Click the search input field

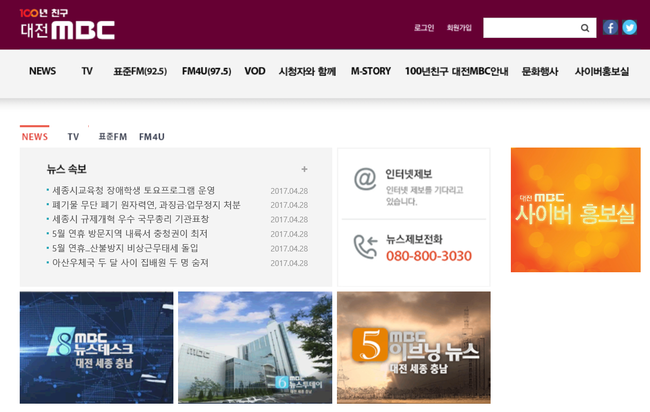pos(530,28)
